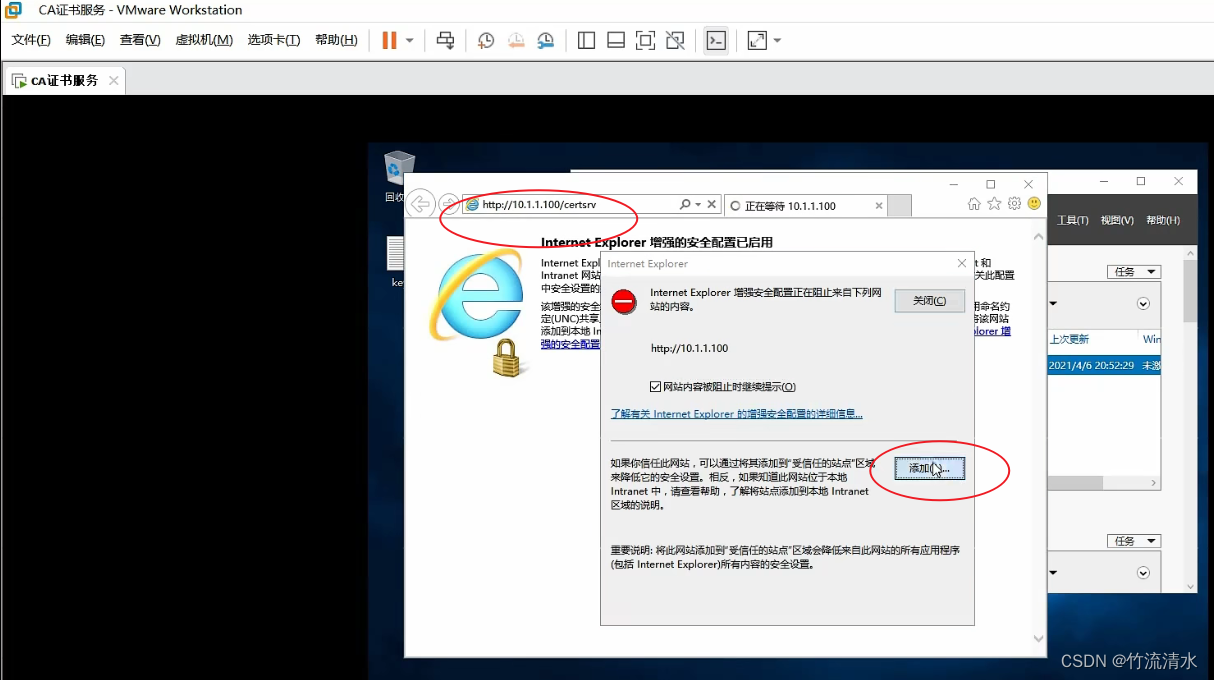1214x680 pixels.
Task: Click the stretch guest display icon
Action: [757, 40]
